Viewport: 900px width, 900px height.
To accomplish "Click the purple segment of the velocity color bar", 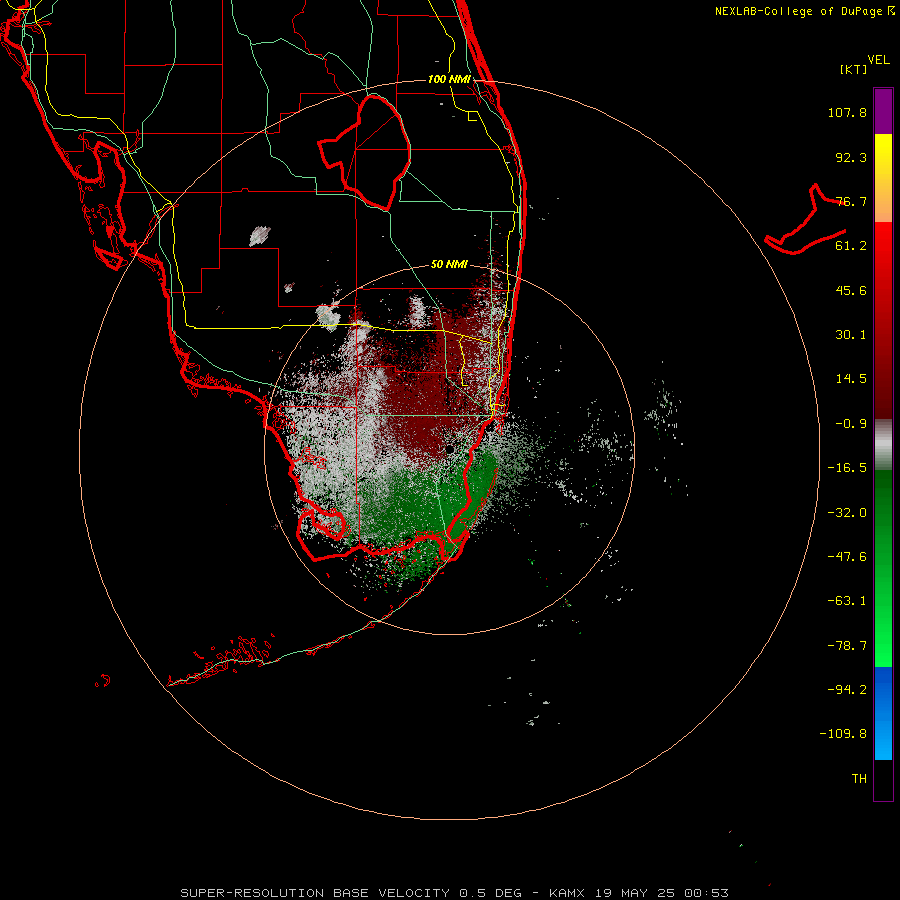I will point(883,111).
